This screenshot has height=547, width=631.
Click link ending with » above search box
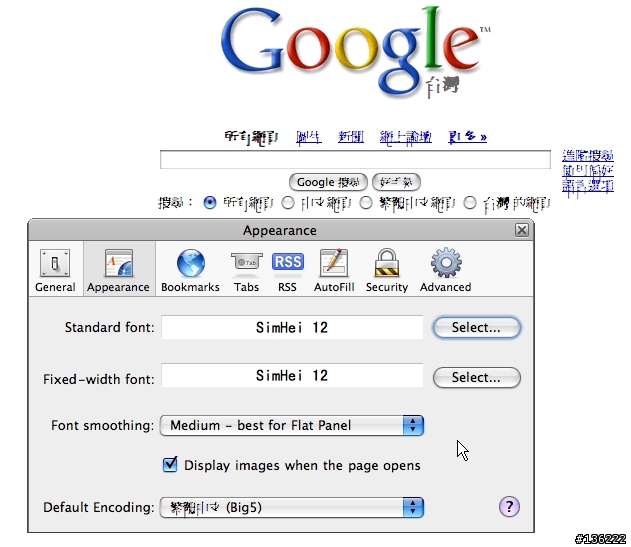pos(468,137)
